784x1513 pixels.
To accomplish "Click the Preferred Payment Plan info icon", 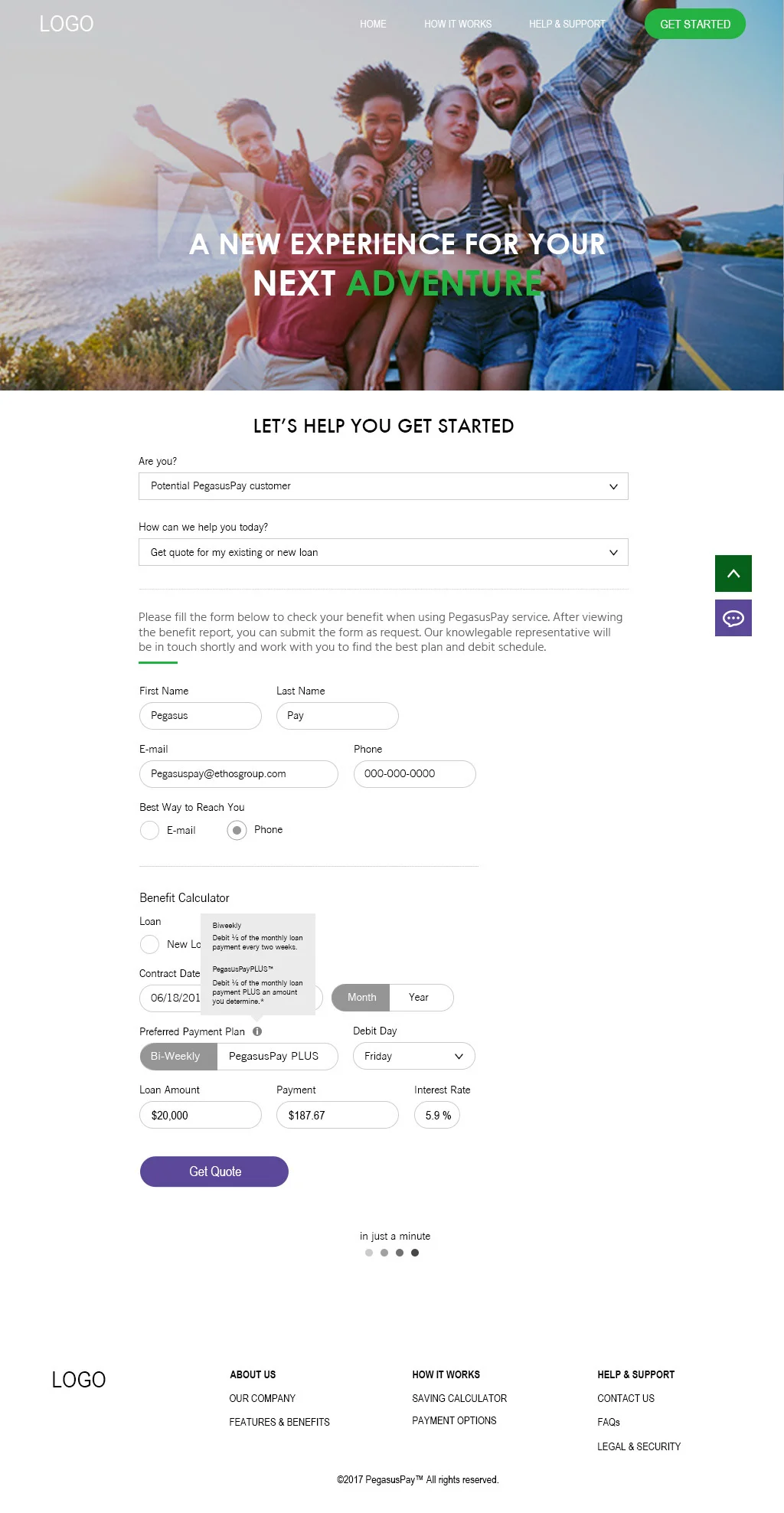I will pyautogui.click(x=257, y=1031).
